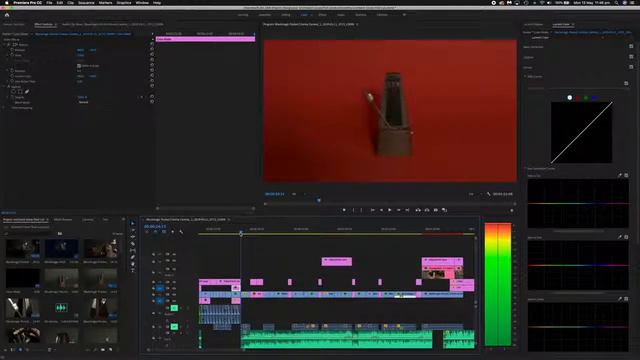Show hidden Project panel tabs chevron
640x360 pixels.
coord(123,220)
